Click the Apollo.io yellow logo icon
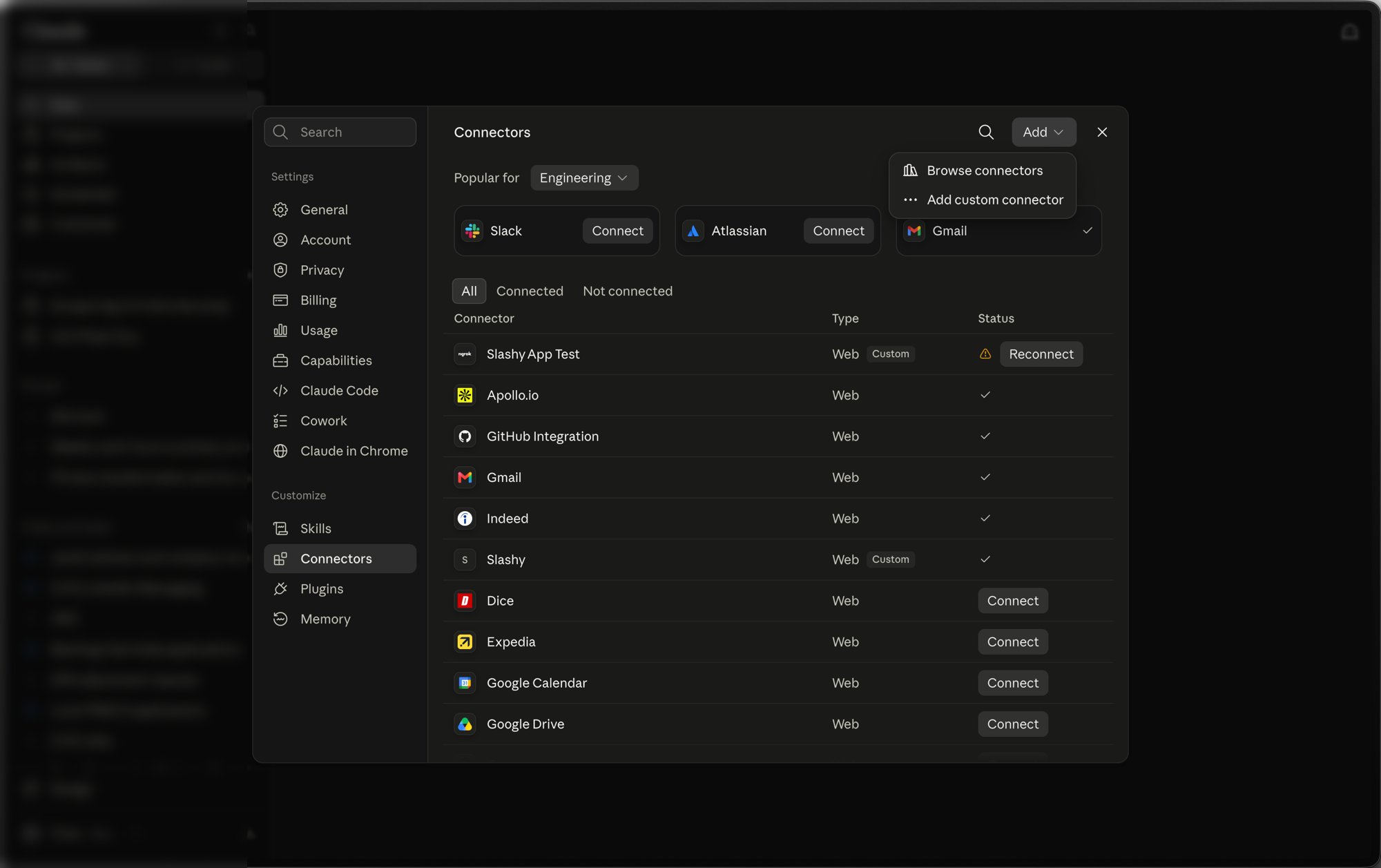The width and height of the screenshot is (1381, 868). [x=465, y=395]
